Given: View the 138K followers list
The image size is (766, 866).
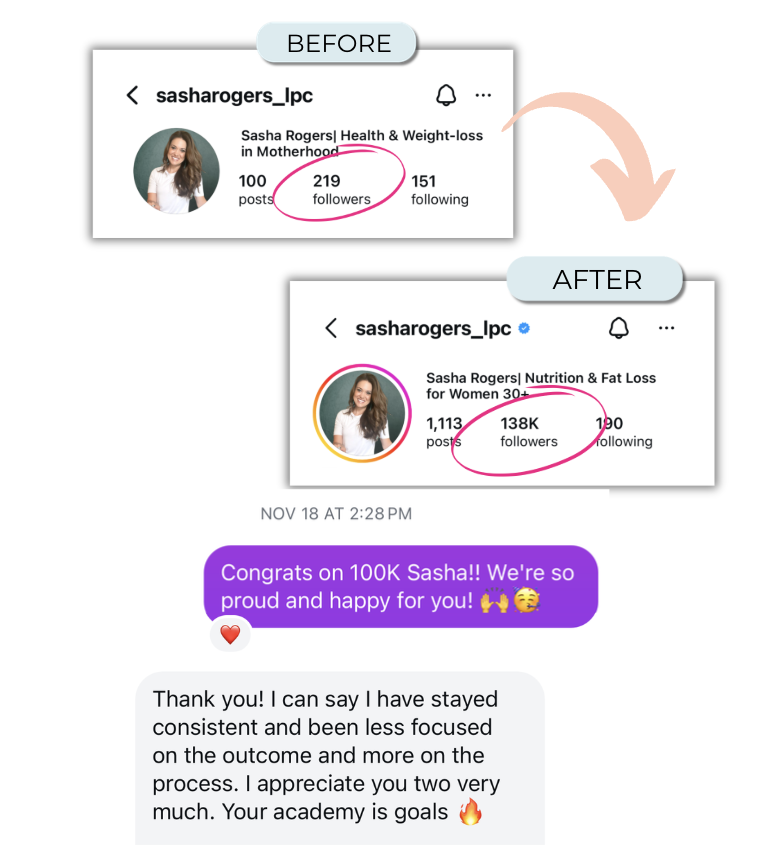Looking at the screenshot, I should coord(529,432).
